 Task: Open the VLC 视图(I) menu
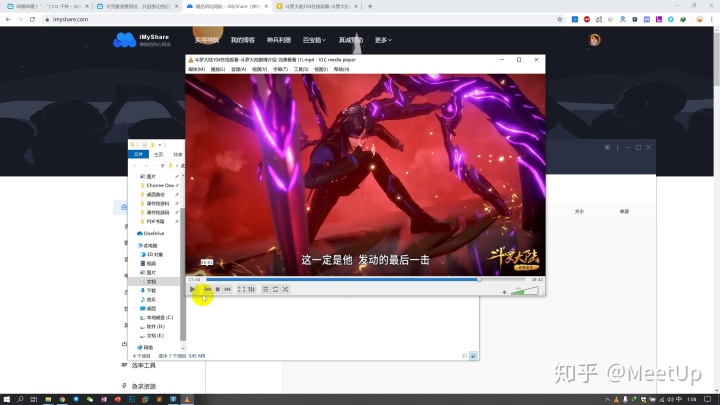click(321, 69)
